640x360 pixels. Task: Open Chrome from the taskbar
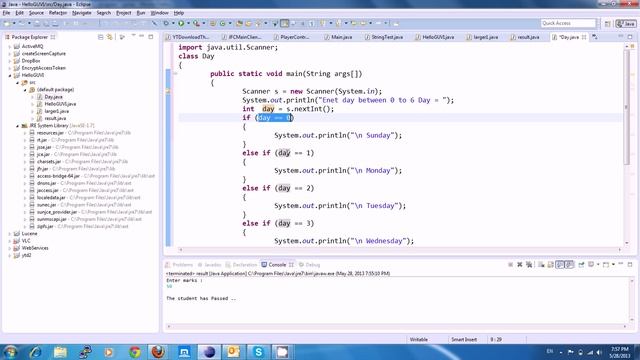(135, 351)
